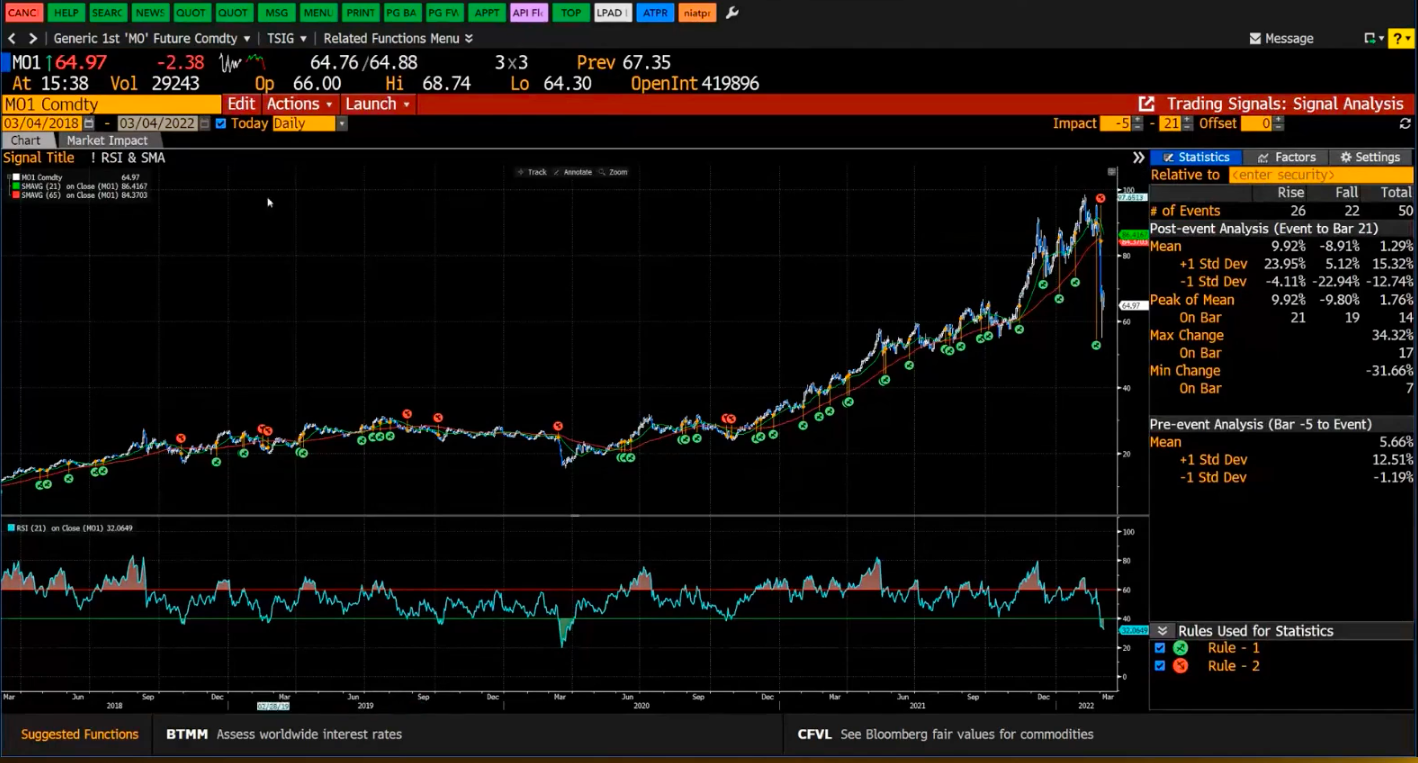Screen dimensions: 1418x763
Task: Click the red Rule - 2 signal icon
Action: click(x=1180, y=666)
